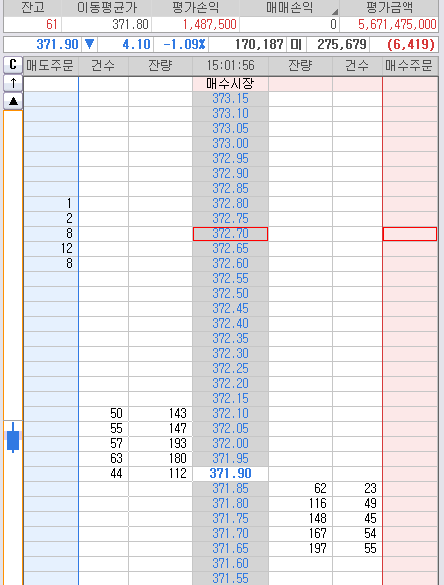
Task: Select price row 371.70
Action: point(230,534)
